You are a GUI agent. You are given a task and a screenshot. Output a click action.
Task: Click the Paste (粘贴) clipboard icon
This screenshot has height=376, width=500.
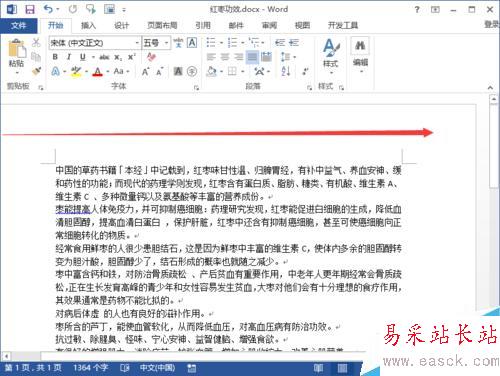[16, 49]
